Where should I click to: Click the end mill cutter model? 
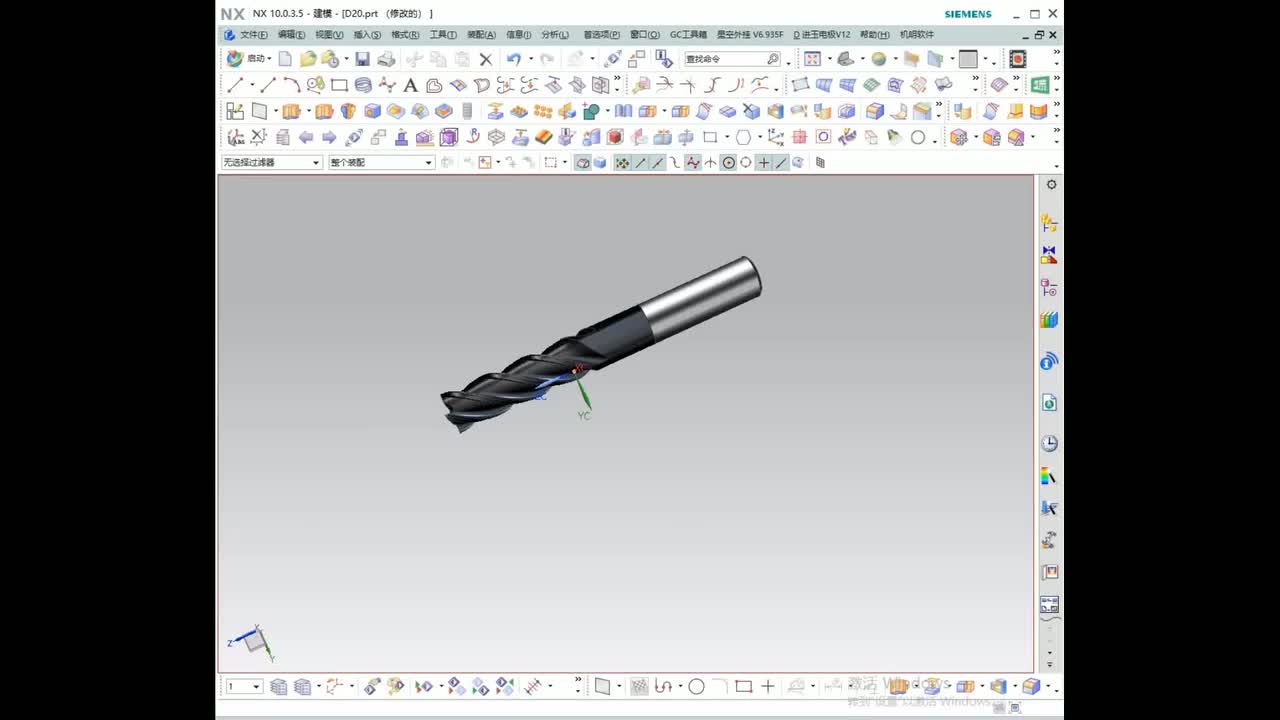[x=600, y=343]
